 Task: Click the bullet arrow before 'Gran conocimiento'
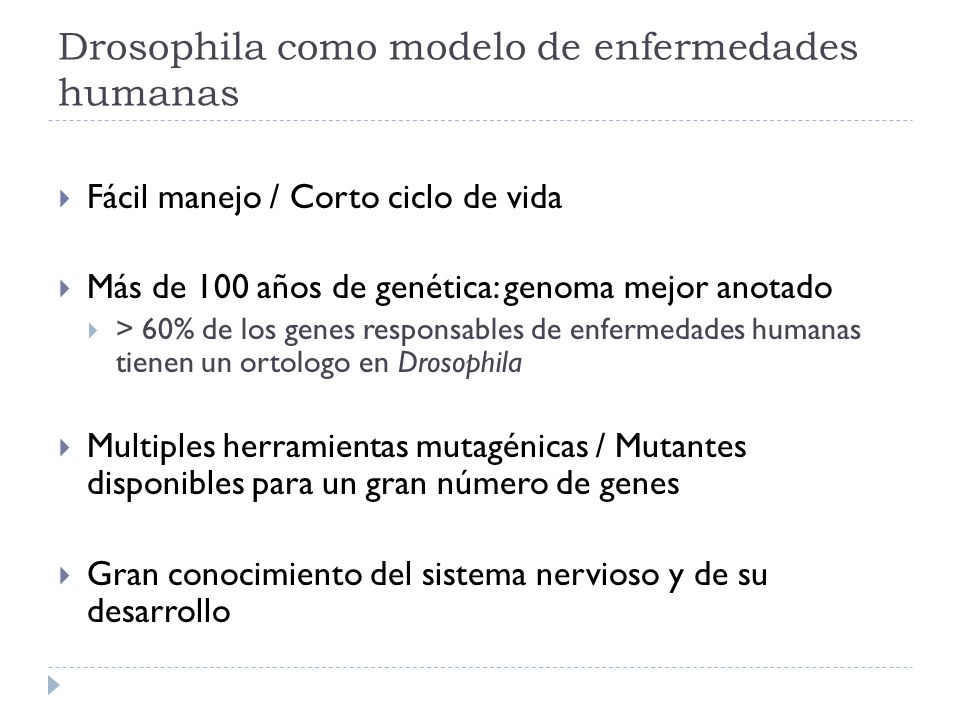coord(64,576)
